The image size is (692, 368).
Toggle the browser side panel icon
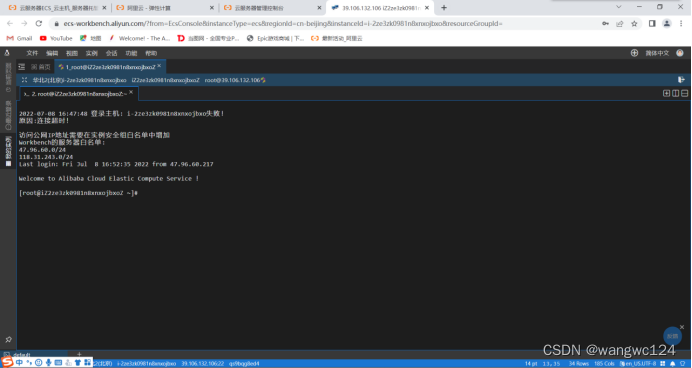point(652,23)
